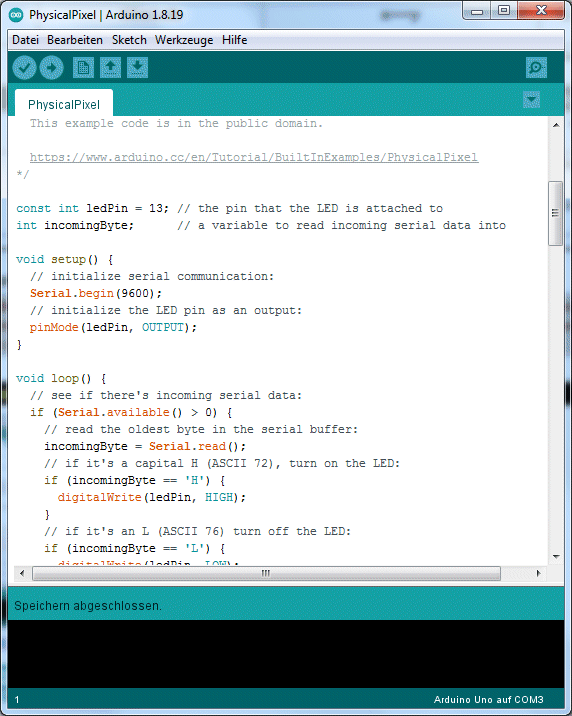Image resolution: width=572 pixels, height=716 pixels.
Task: Click the black console output area
Action: pos(286,653)
